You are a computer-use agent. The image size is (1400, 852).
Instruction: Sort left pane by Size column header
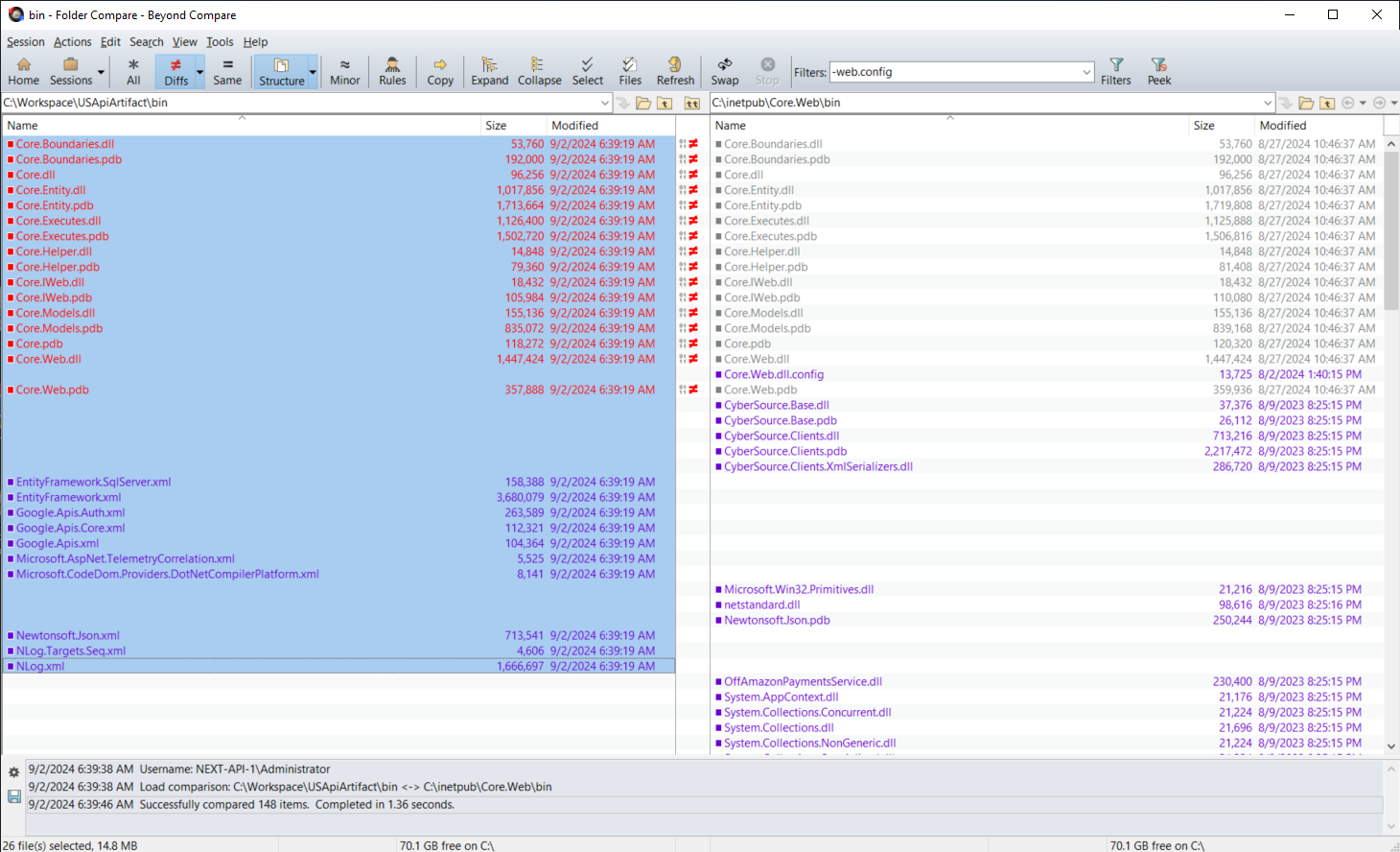(x=496, y=126)
